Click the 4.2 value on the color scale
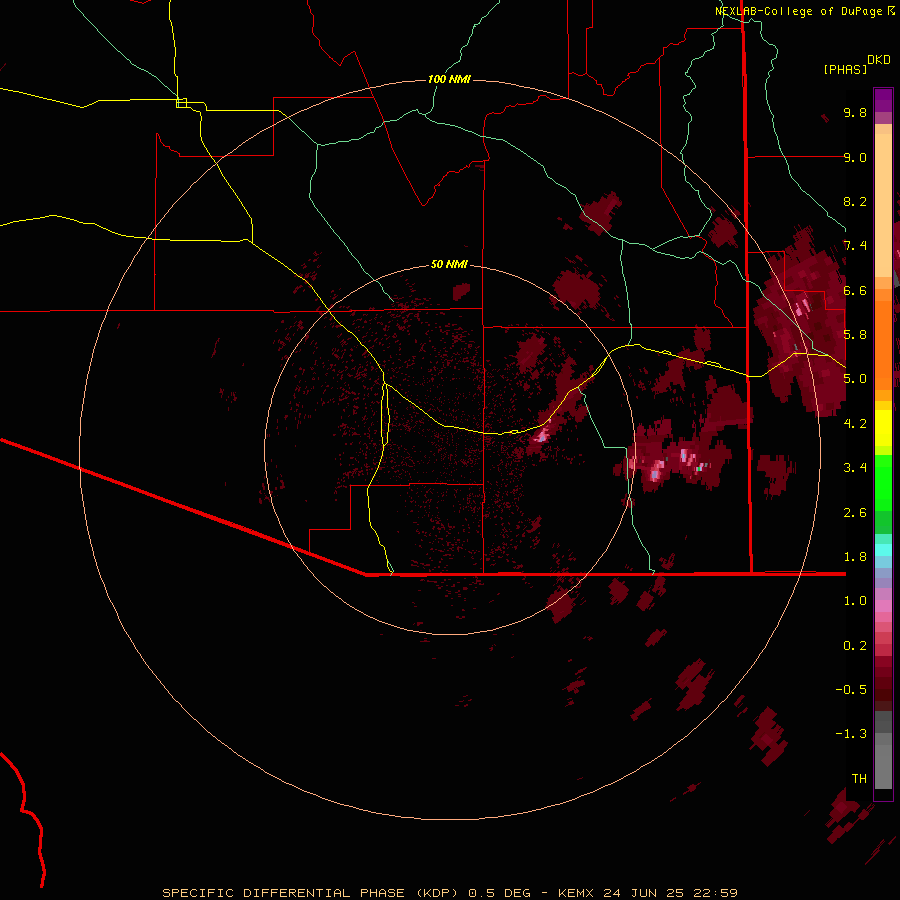The width and height of the screenshot is (900, 900). (855, 424)
